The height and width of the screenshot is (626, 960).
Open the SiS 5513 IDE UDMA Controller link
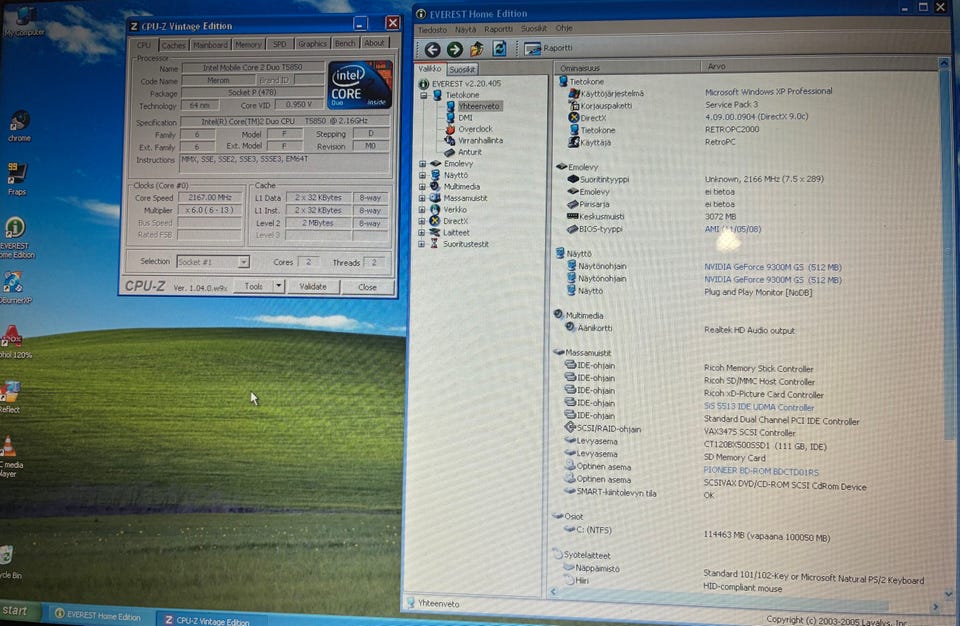[x=759, y=407]
